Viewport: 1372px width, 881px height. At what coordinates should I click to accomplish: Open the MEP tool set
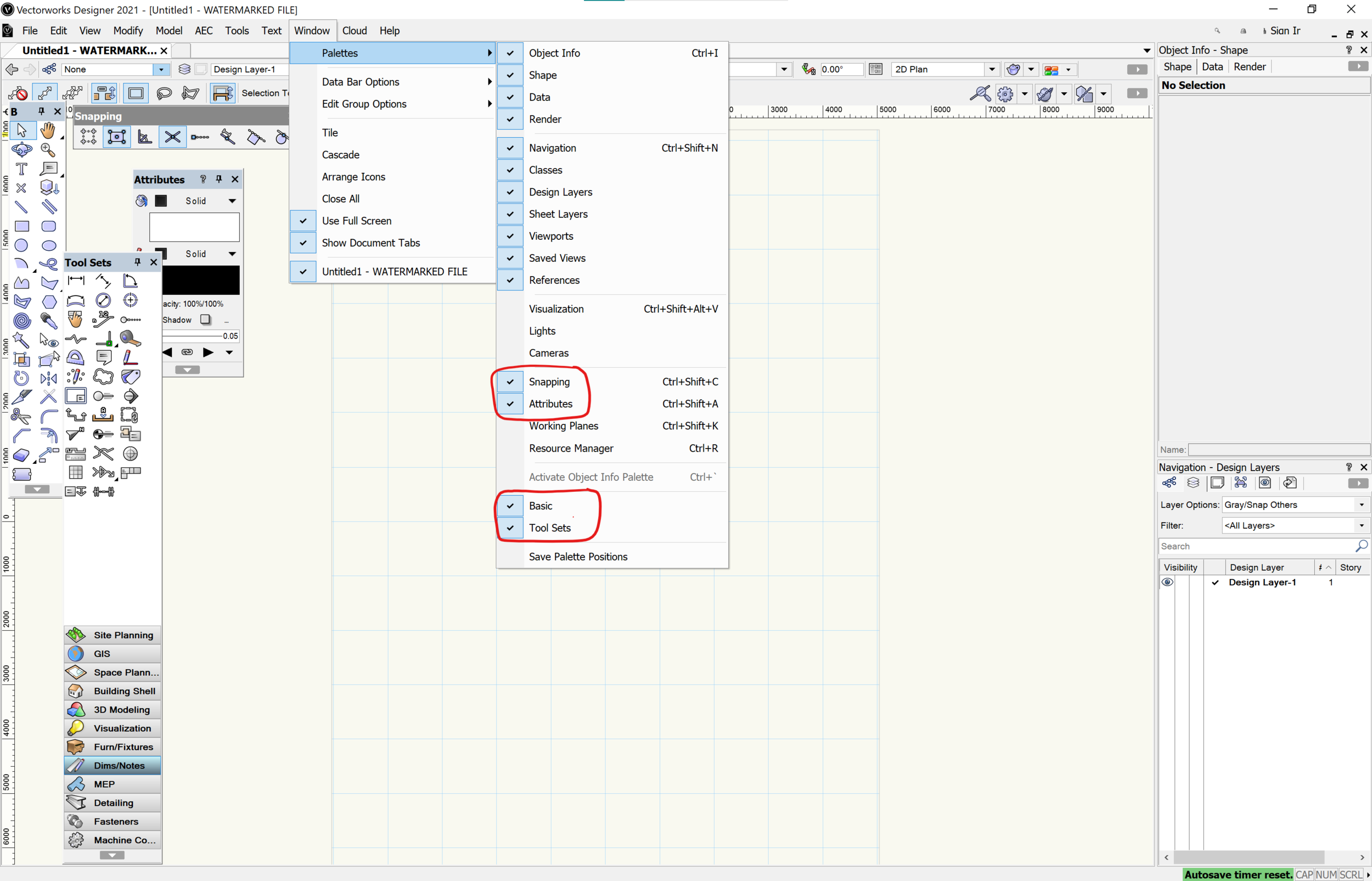[x=113, y=784]
